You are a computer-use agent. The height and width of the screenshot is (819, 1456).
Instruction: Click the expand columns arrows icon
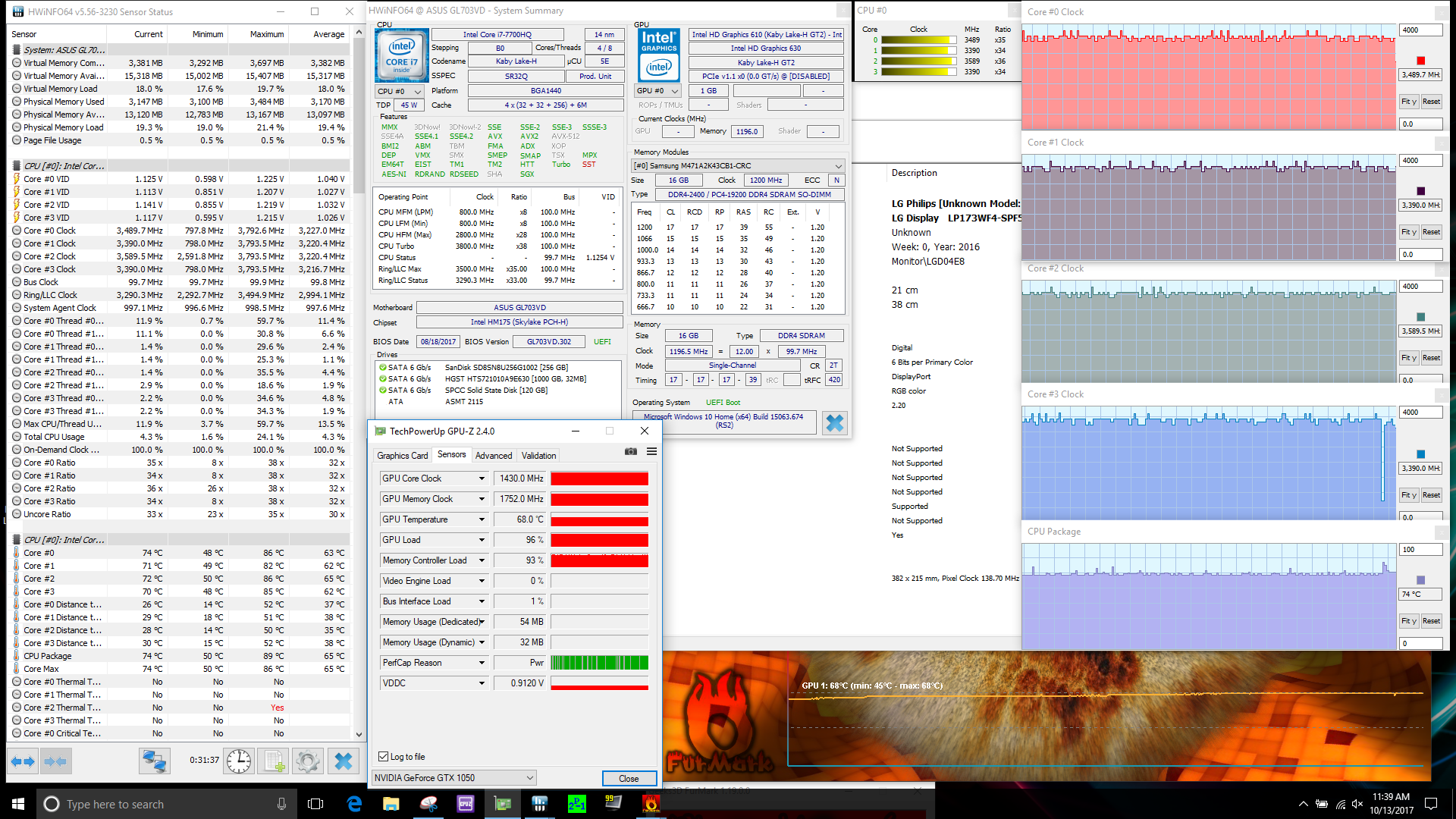point(23,761)
